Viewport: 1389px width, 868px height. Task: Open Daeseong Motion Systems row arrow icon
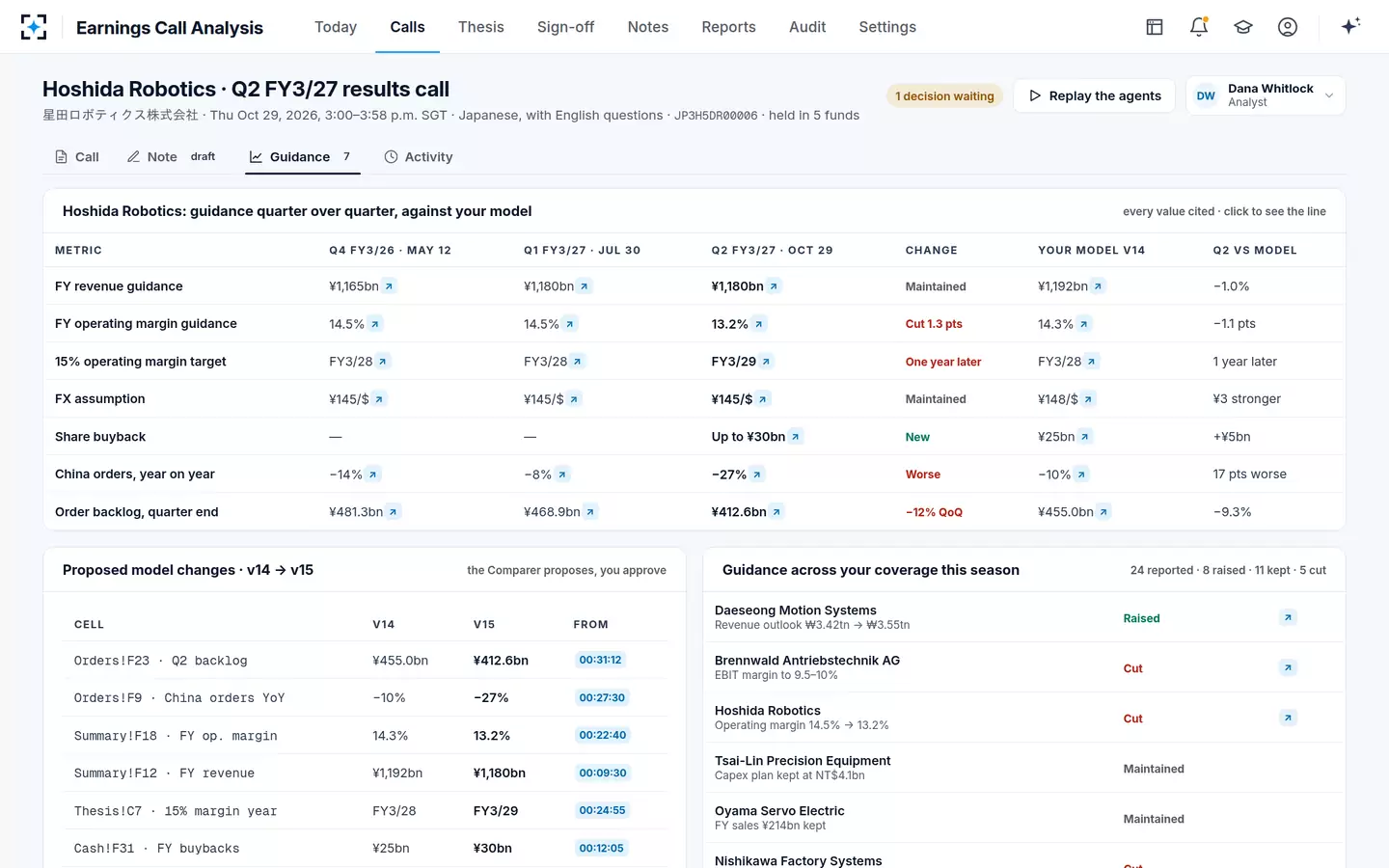click(x=1288, y=617)
